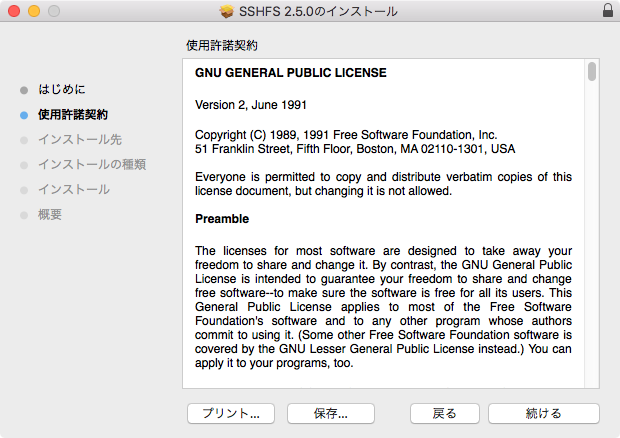Viewport: 620px width, 438px height.
Task: Click the GNU GENERAL PUBLIC LICENSE heading
Action: [x=291, y=73]
